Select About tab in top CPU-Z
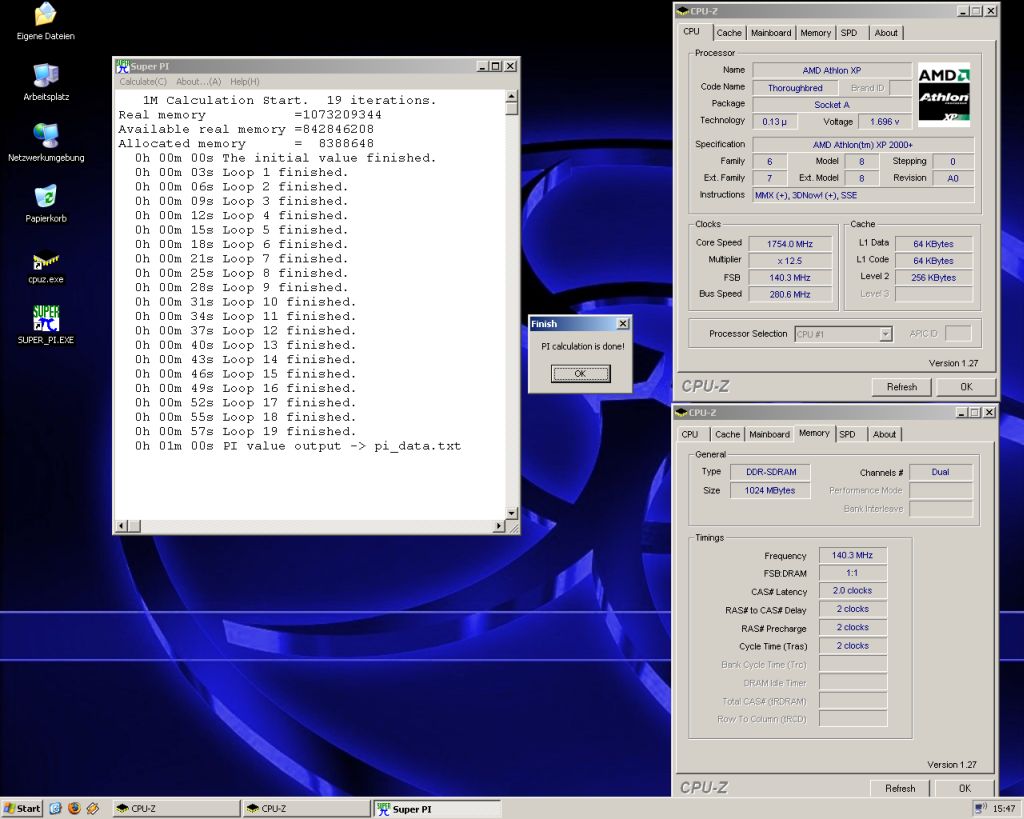This screenshot has height=819, width=1024. pyautogui.click(x=886, y=33)
